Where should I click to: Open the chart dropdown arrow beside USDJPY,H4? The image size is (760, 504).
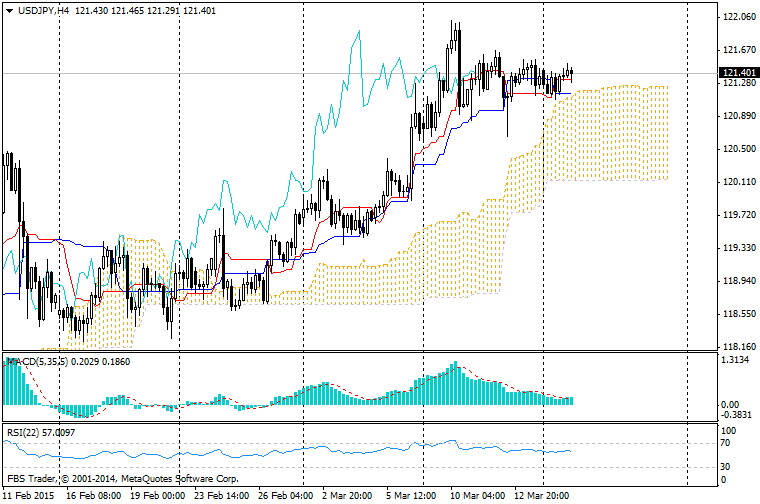[9, 11]
